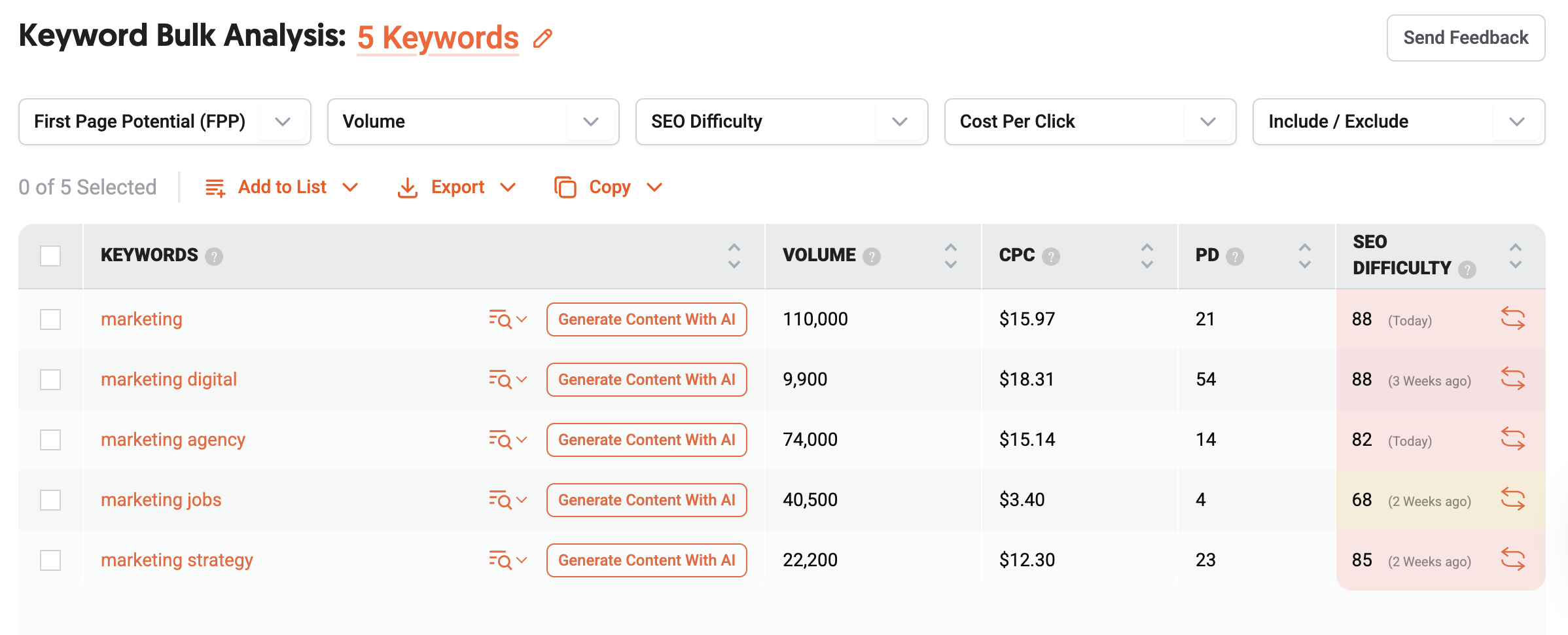Open search options icon for marketing agency
Viewport: 1568px width, 635px height.
click(508, 440)
